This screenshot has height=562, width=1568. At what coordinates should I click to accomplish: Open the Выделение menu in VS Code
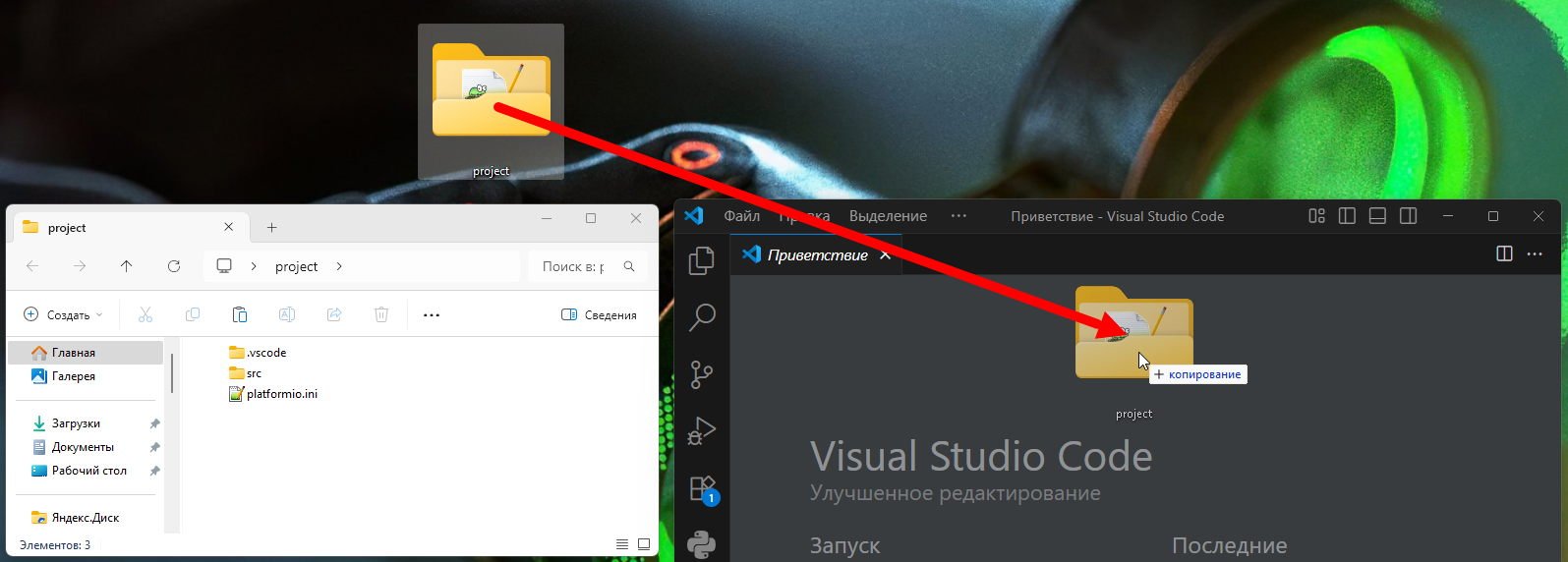tap(888, 216)
